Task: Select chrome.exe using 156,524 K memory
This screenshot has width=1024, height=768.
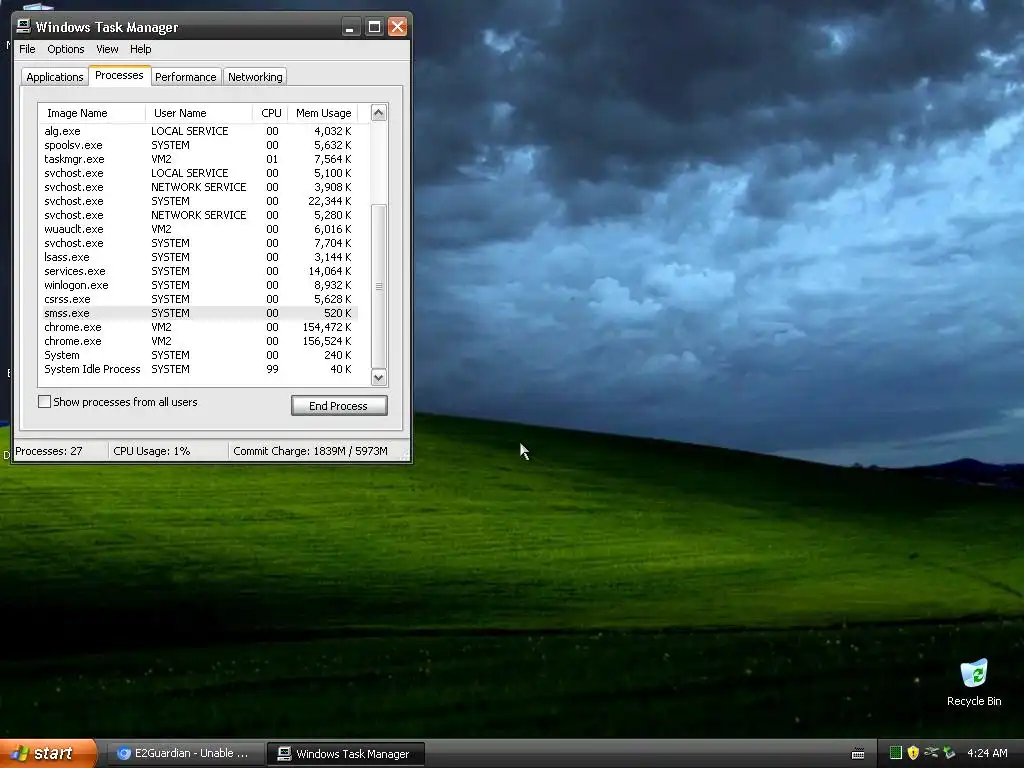Action: point(199,342)
